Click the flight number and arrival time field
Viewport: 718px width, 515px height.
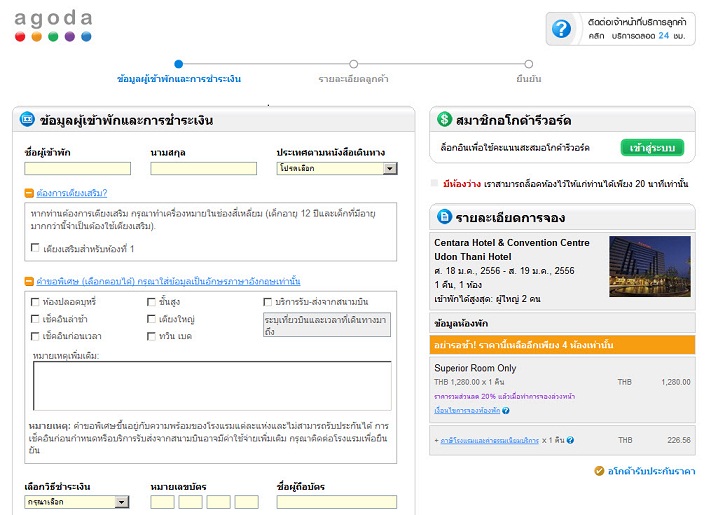coord(327,325)
